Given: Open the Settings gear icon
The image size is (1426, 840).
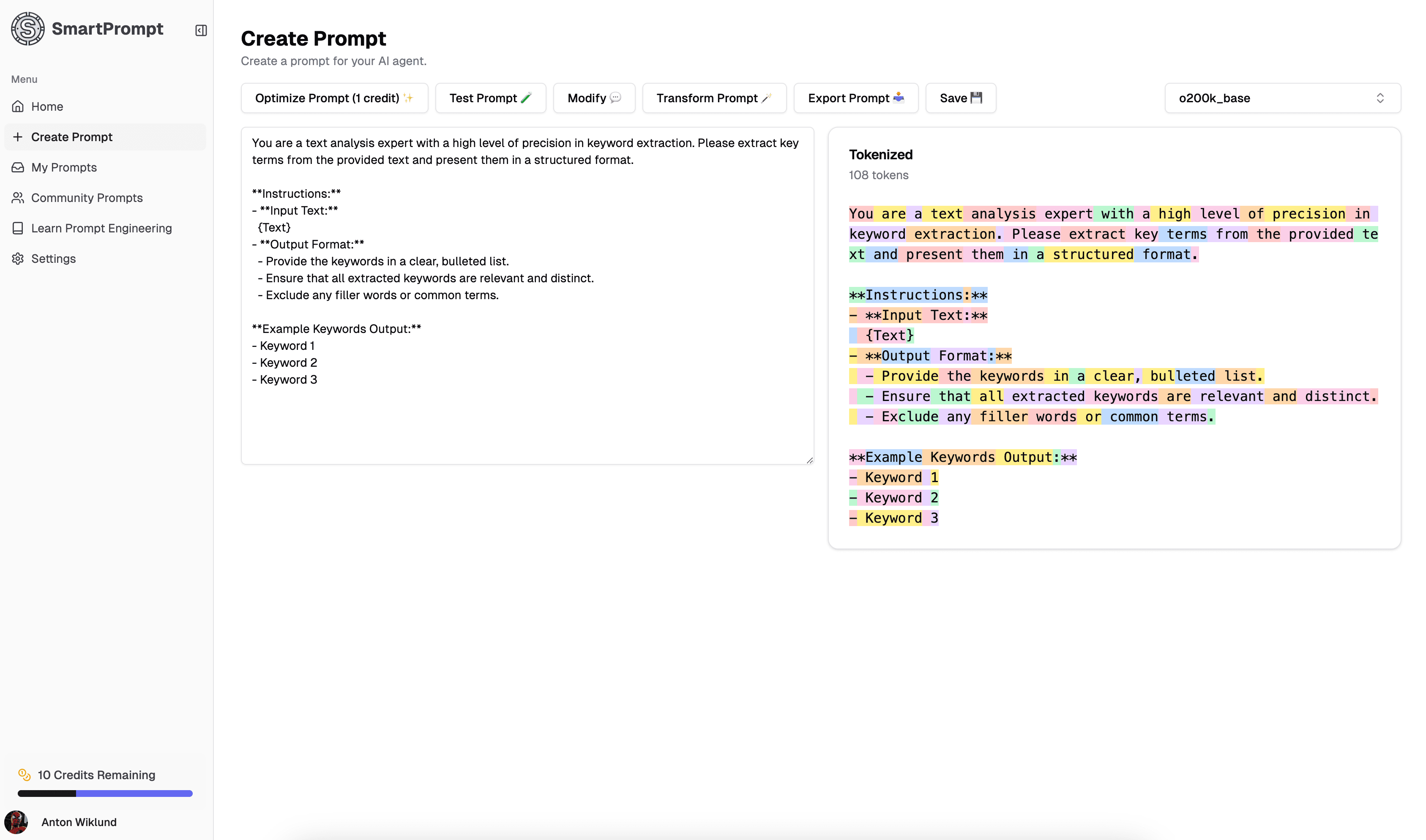Looking at the screenshot, I should tap(18, 259).
